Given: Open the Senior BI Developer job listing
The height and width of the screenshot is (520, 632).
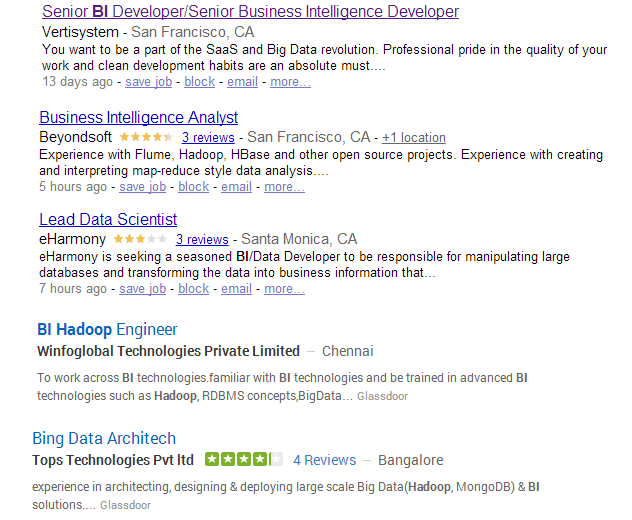Looking at the screenshot, I should click(x=250, y=11).
